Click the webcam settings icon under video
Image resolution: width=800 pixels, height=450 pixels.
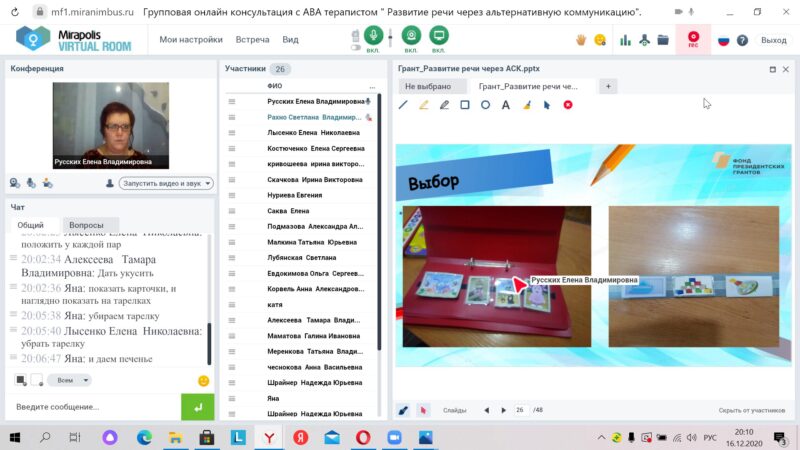pyautogui.click(x=15, y=183)
